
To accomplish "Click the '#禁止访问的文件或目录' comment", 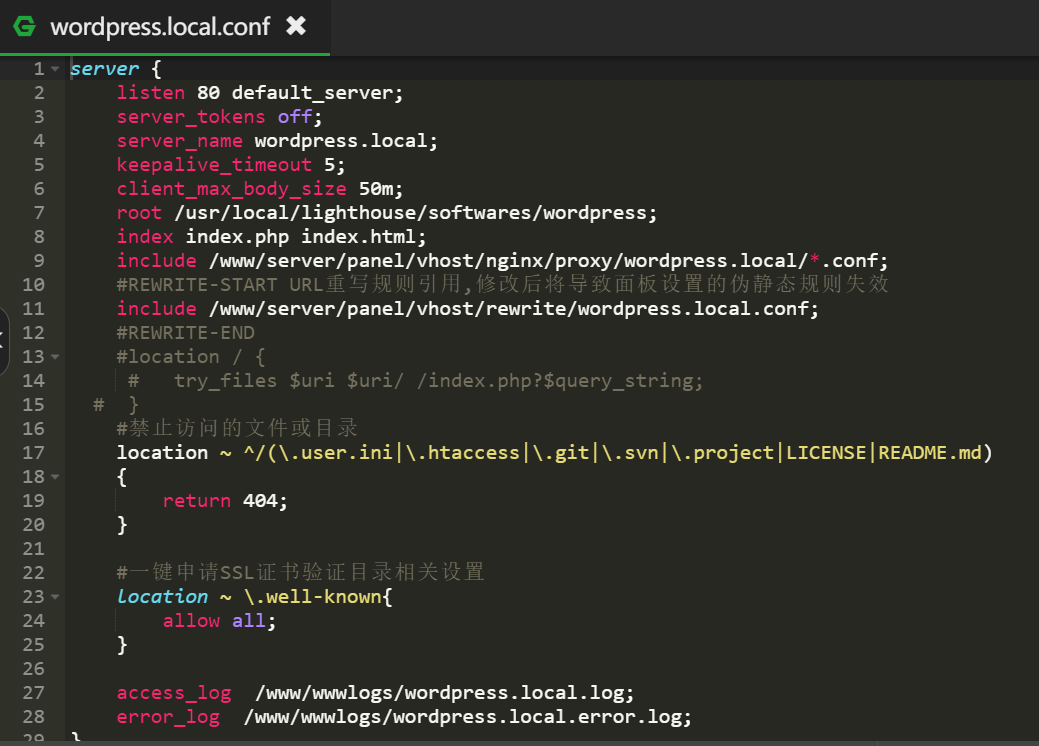I will (237, 429).
